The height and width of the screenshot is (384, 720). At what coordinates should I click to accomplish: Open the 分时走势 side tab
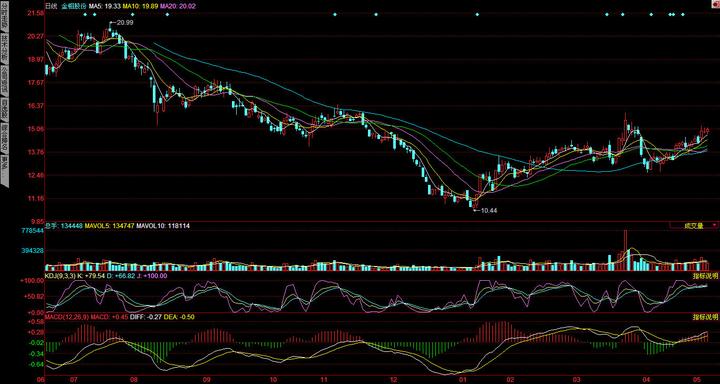point(4,16)
